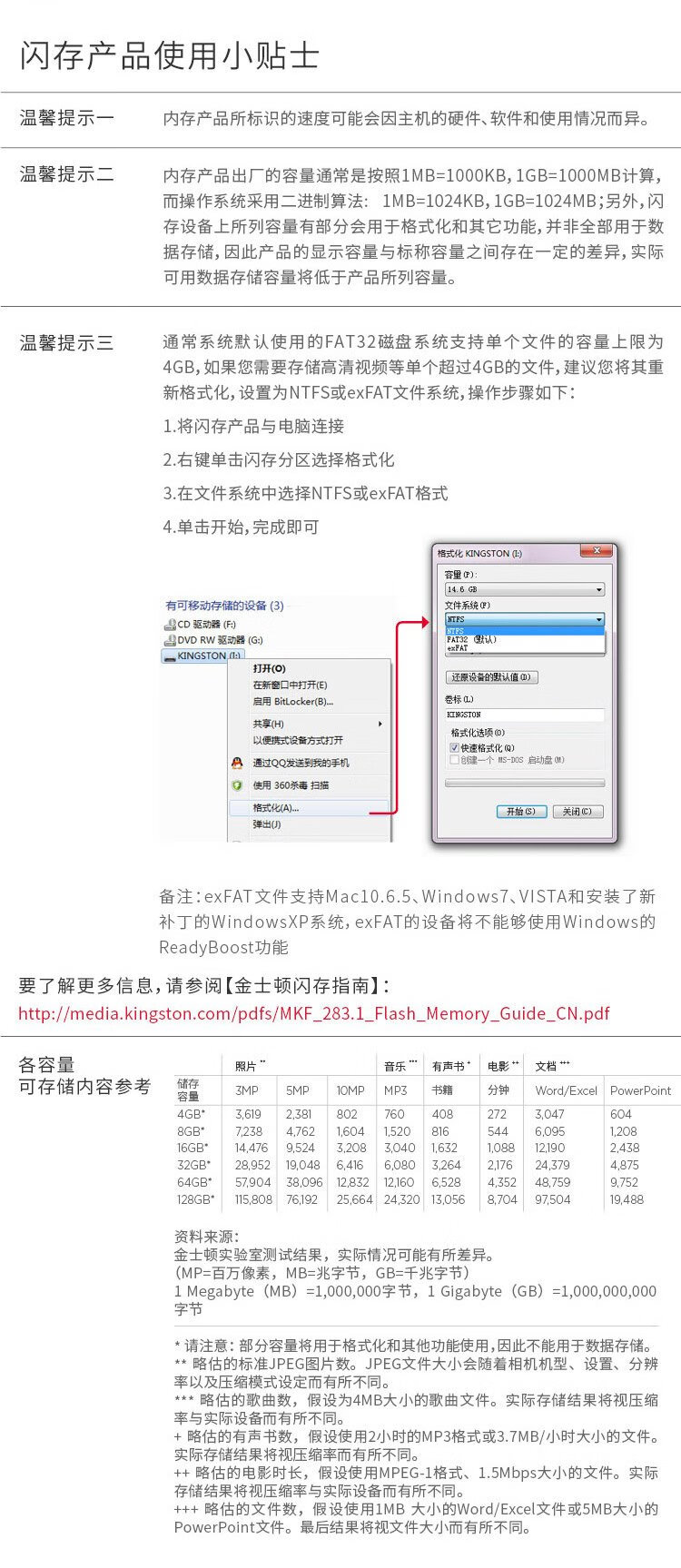Select the KINGSTON (I:) drive icon
The width and height of the screenshot is (681, 1568).
tap(170, 656)
